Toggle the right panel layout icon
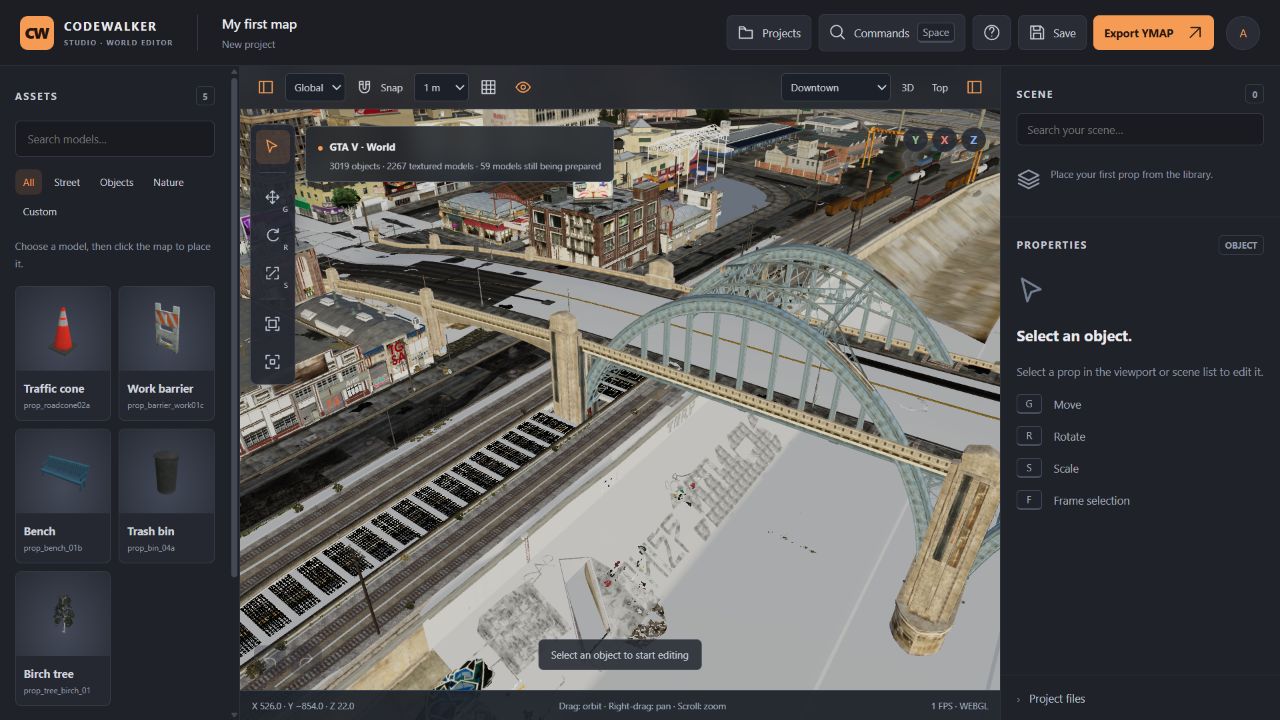Viewport: 1280px width, 720px height. (975, 87)
